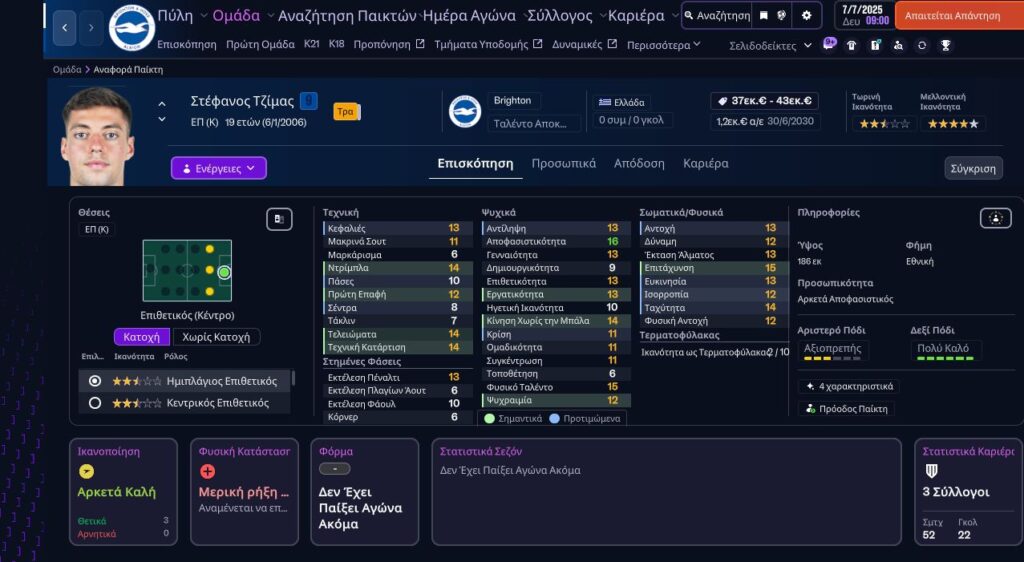
Task: Click the Αναζήτηση search field
Action: (716, 16)
